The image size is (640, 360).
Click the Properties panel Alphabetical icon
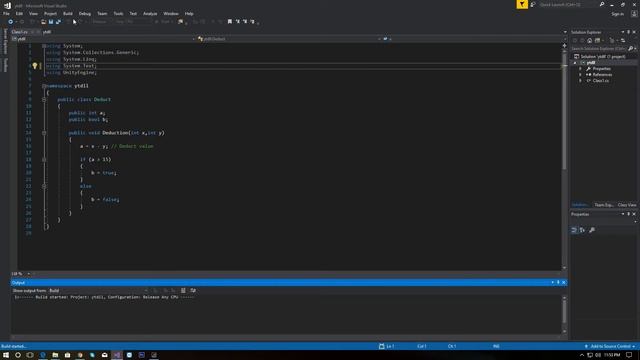click(582, 230)
